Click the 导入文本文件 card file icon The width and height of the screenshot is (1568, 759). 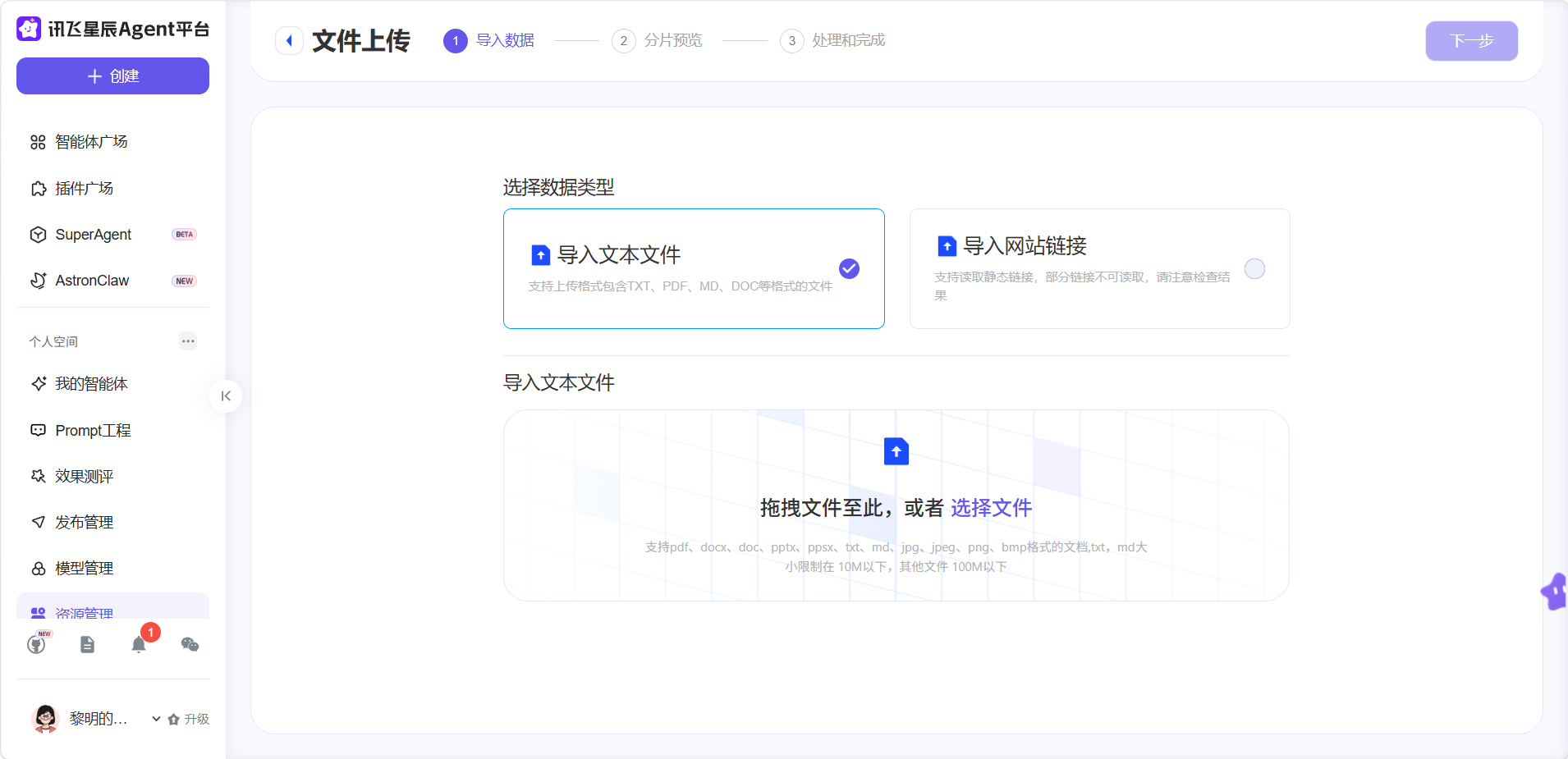pyautogui.click(x=541, y=255)
